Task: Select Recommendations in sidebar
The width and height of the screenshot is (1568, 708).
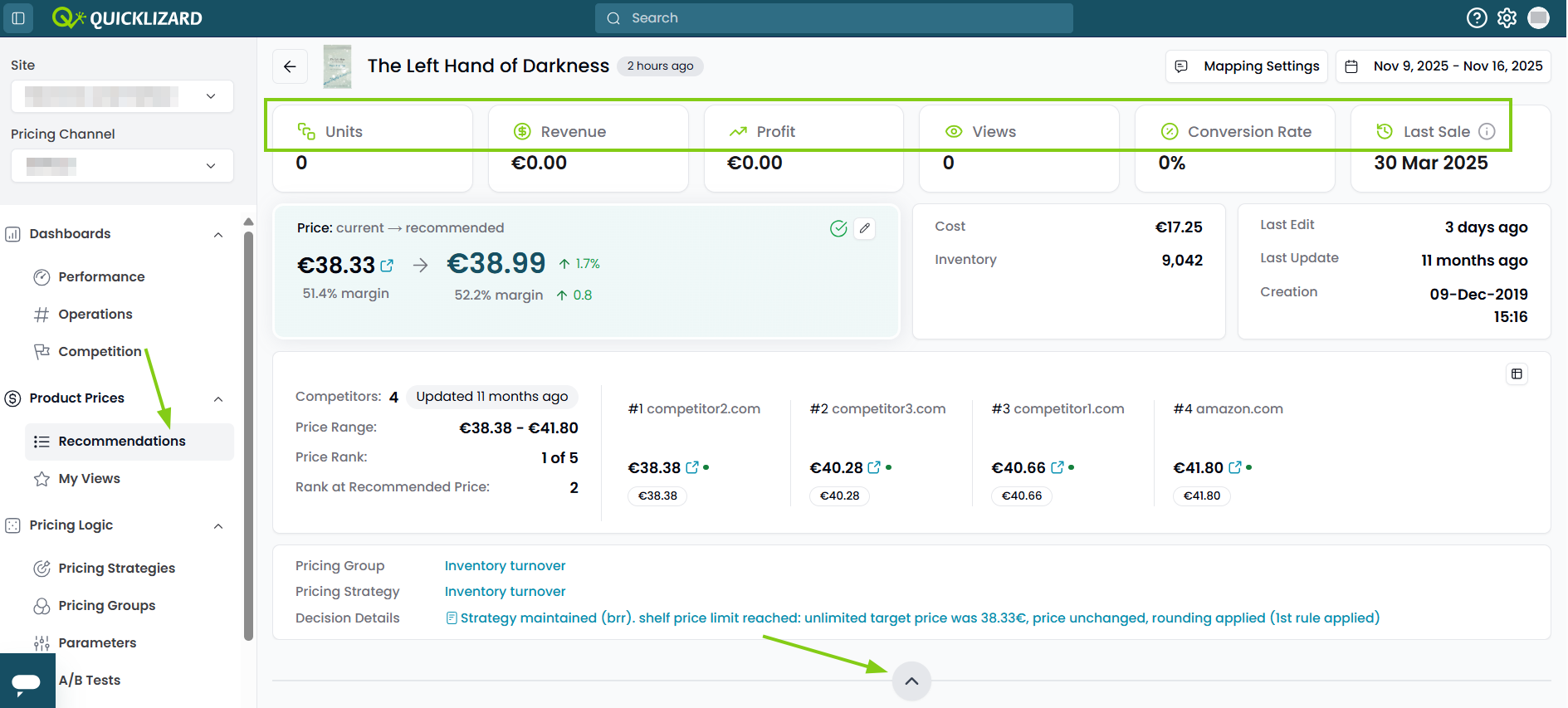Action: [x=129, y=442]
